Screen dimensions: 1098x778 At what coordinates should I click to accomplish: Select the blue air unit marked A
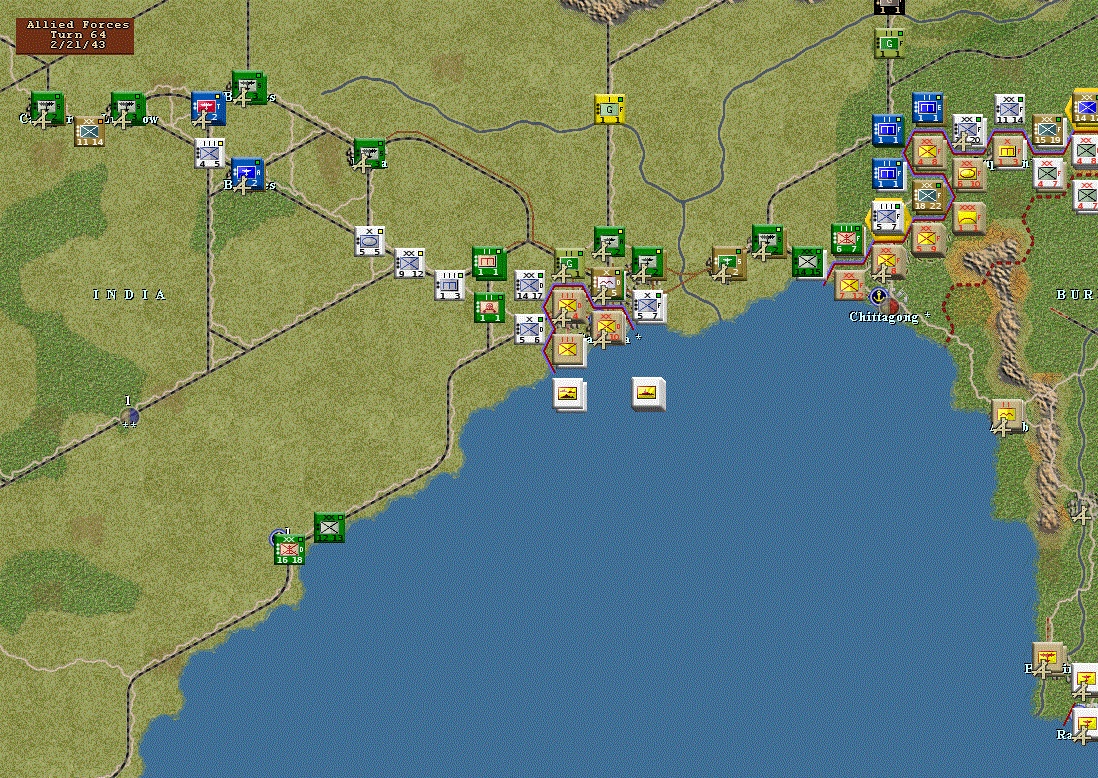point(247,174)
